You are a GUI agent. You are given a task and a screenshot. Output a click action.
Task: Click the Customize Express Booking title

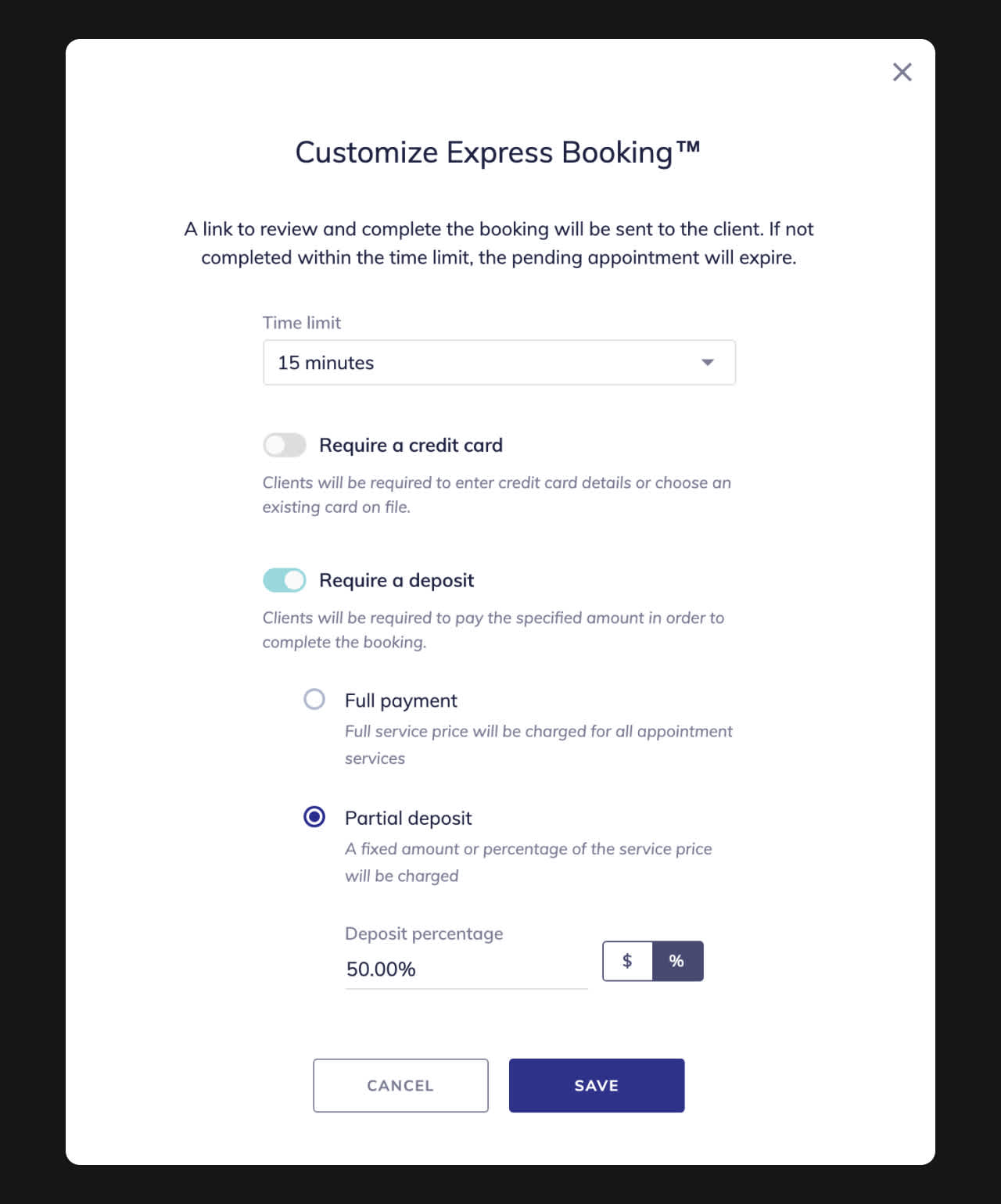coord(499,152)
